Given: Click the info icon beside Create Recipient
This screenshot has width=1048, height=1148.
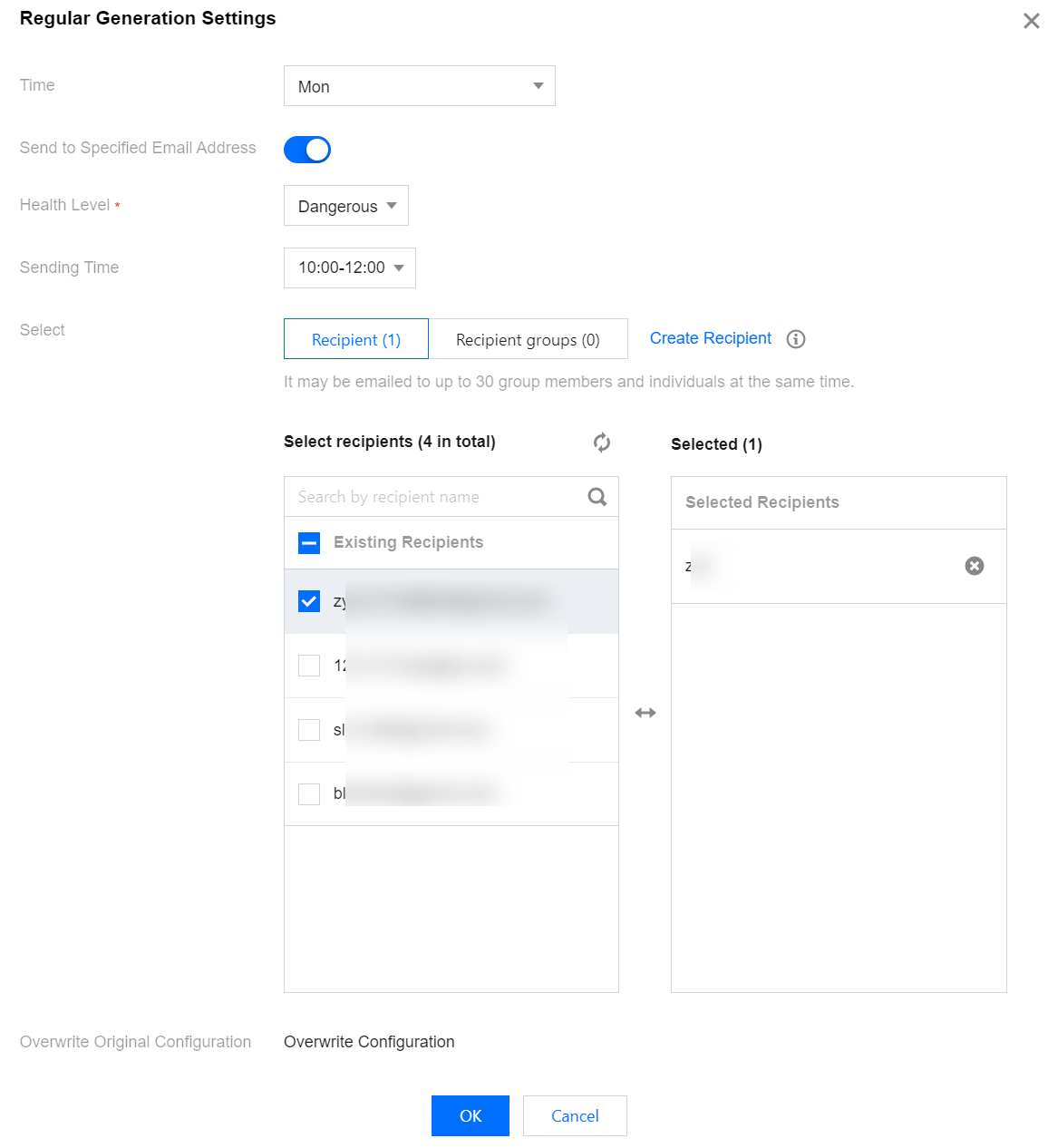Looking at the screenshot, I should click(x=796, y=339).
